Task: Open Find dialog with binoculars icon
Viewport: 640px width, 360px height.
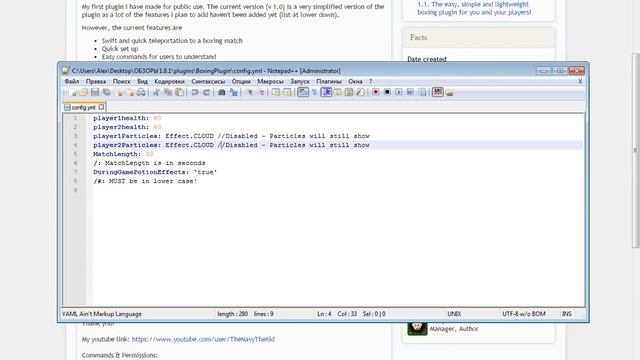Action: (222, 93)
